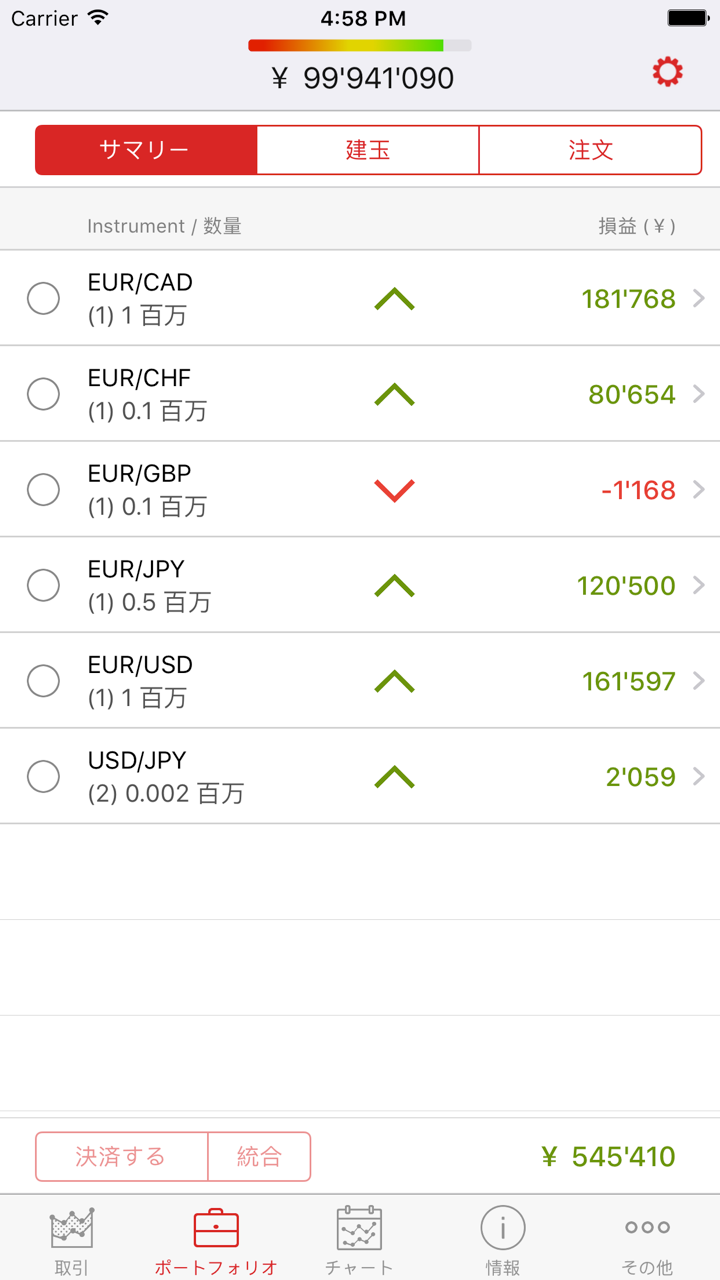The width and height of the screenshot is (720, 1280).
Task: Switch to the 建玉 tab
Action: [368, 150]
